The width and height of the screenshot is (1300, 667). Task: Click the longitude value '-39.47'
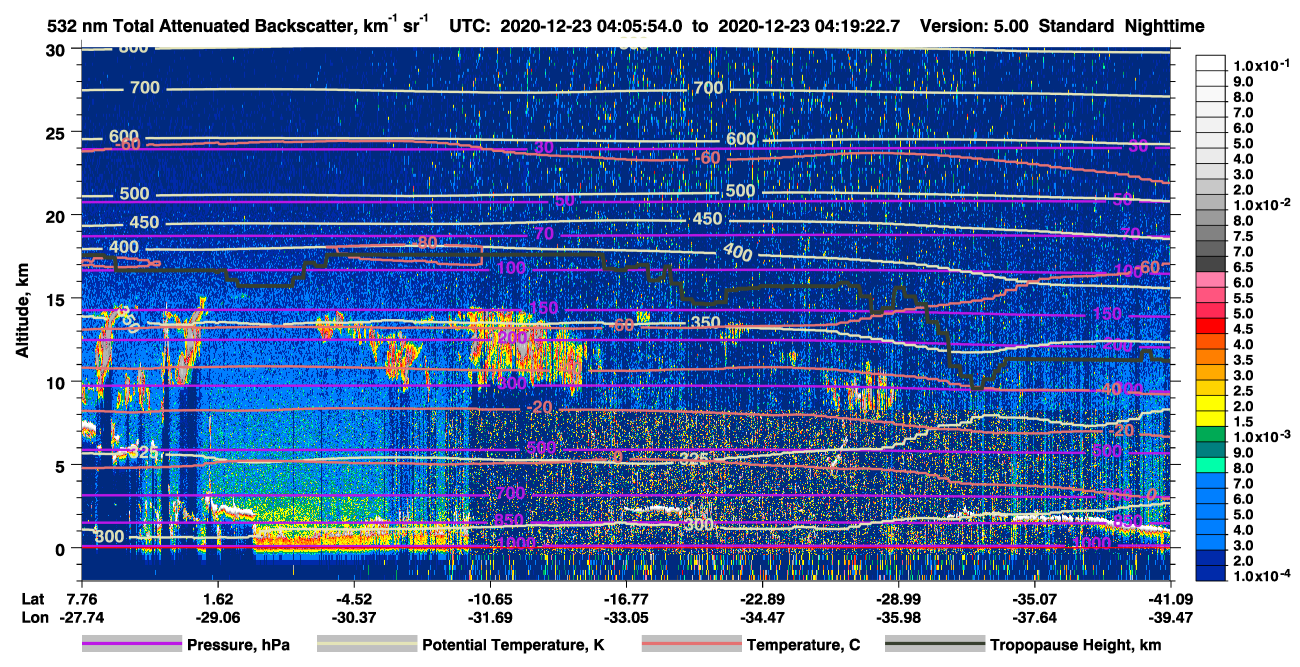1169,618
